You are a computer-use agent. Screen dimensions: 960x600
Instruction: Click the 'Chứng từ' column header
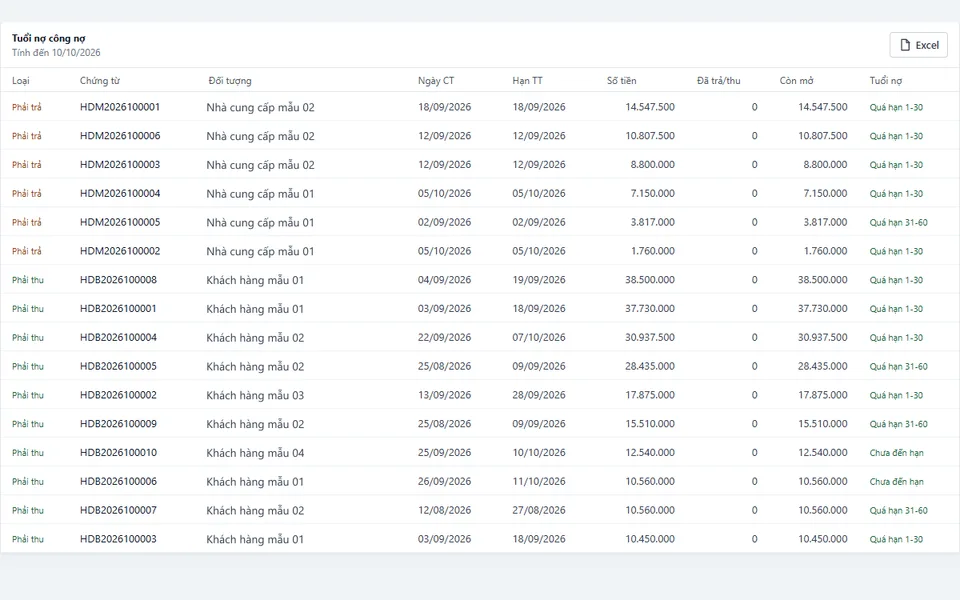100,81
